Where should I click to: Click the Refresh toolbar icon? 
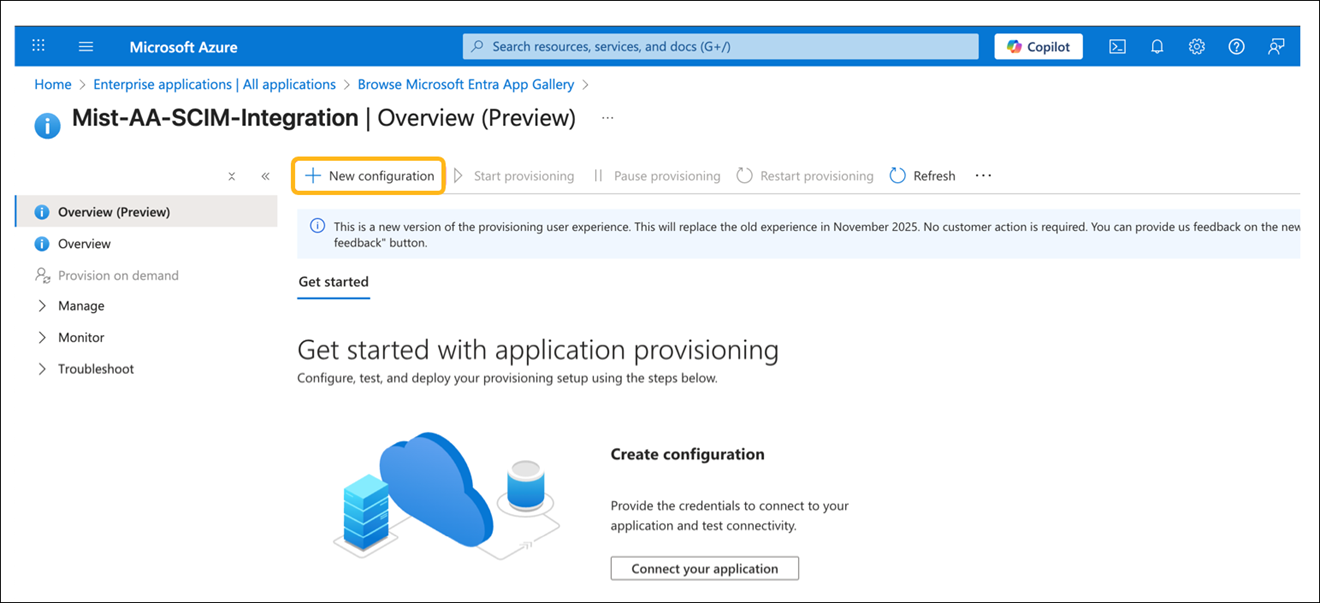pos(897,176)
